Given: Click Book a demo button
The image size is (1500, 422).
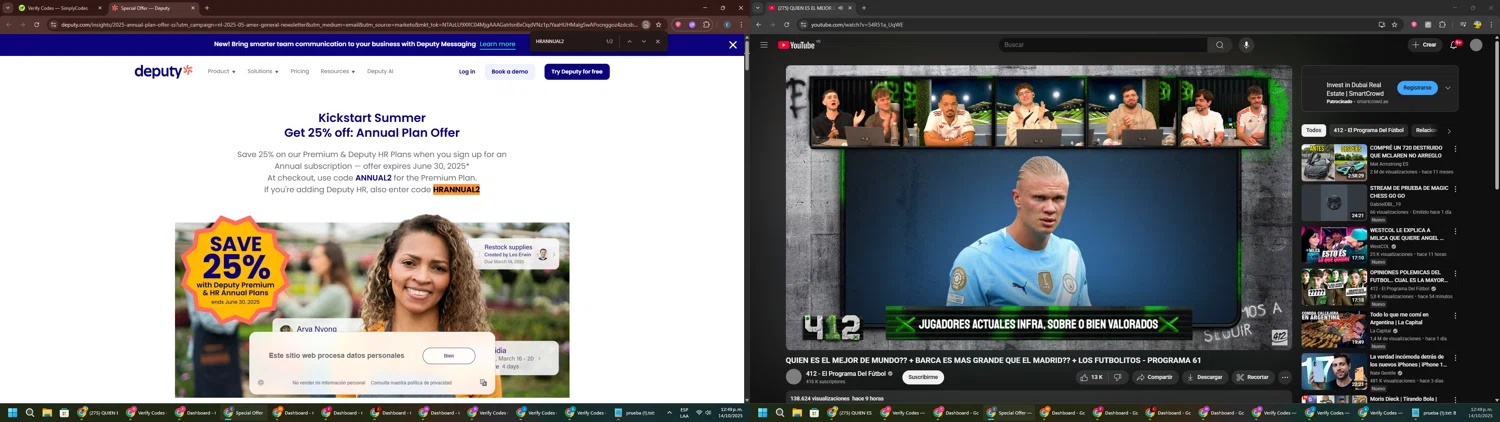Looking at the screenshot, I should click(509, 71).
